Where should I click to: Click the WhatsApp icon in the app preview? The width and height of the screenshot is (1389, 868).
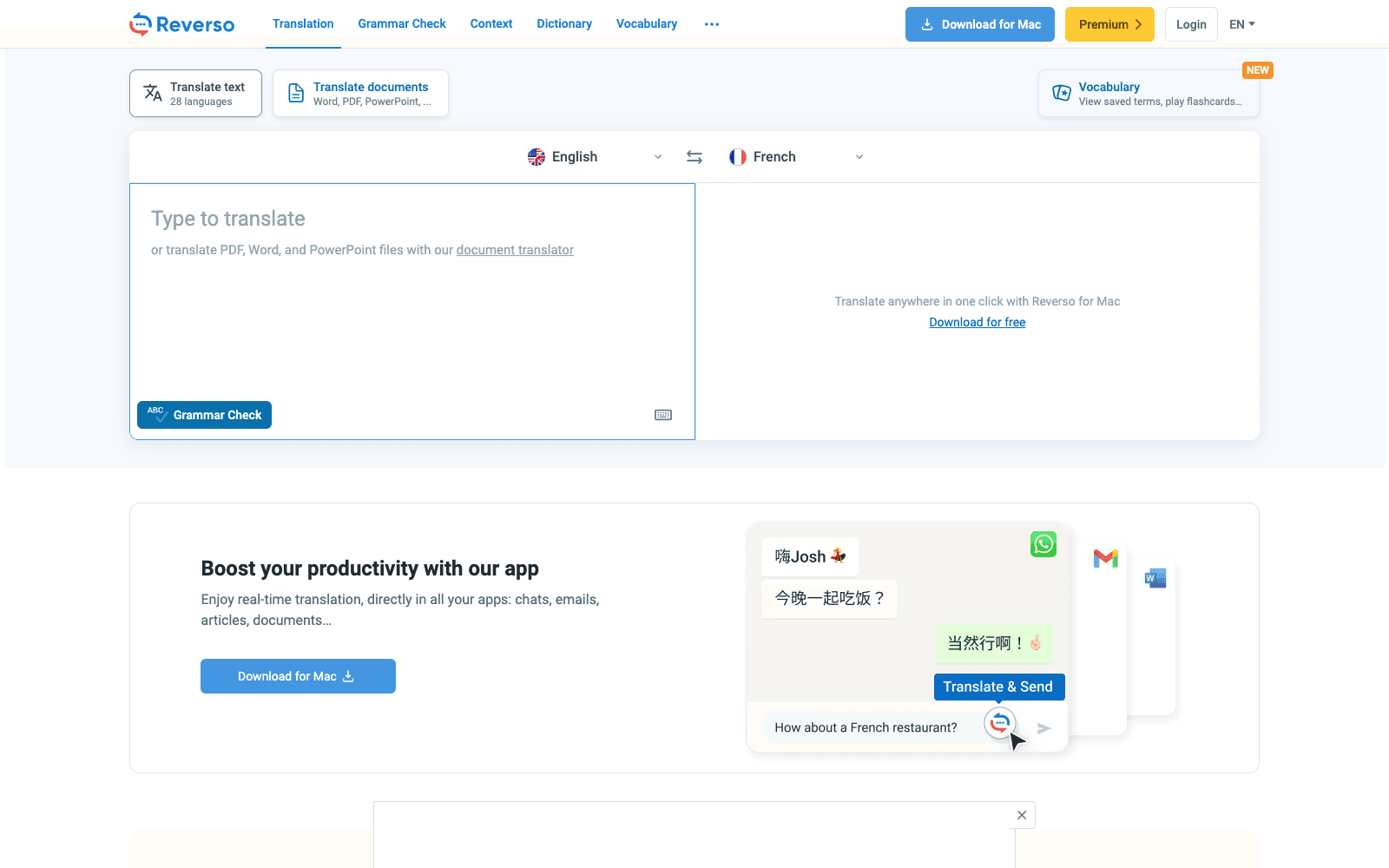tap(1043, 544)
